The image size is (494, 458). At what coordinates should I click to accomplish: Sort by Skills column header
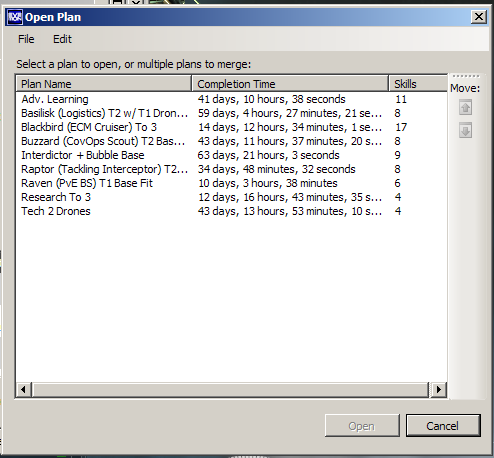tap(418, 84)
